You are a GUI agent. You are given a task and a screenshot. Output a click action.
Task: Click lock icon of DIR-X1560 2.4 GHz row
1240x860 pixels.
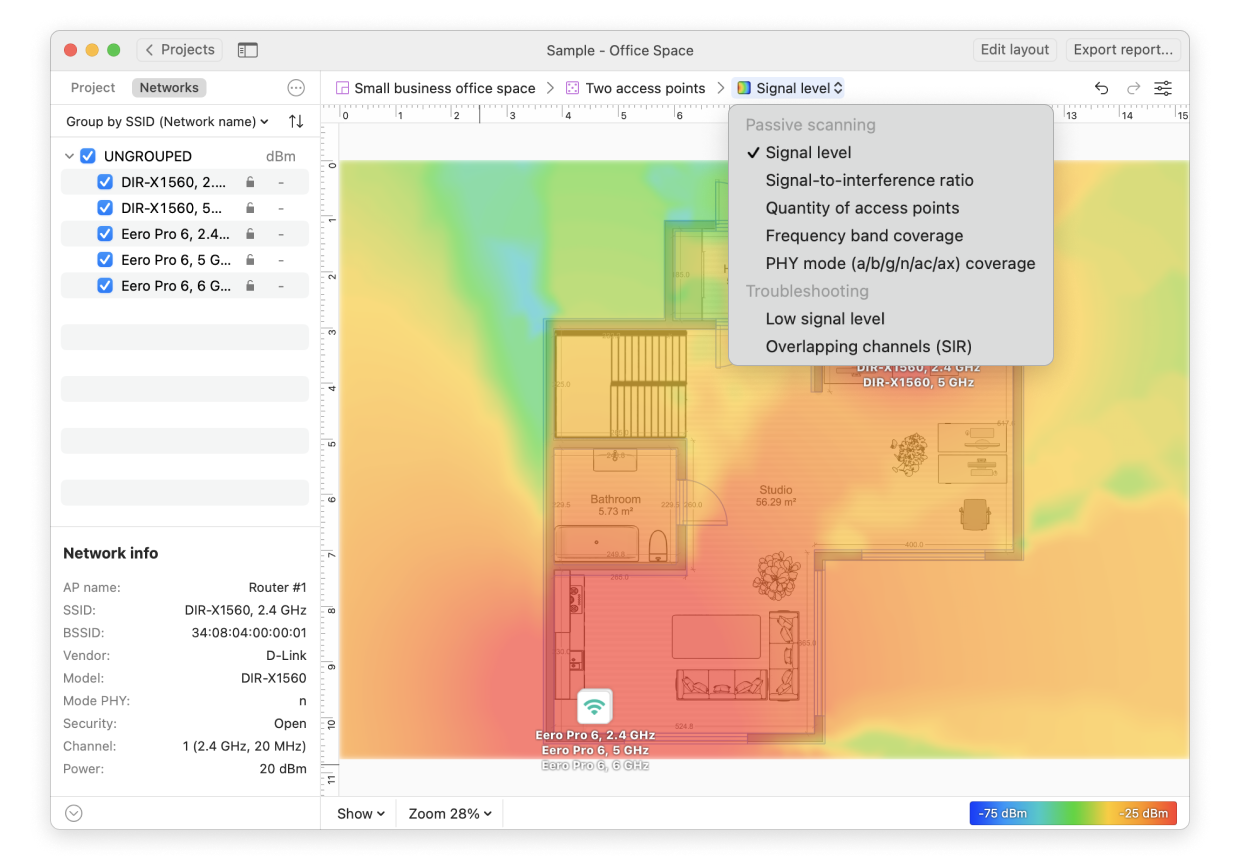(250, 182)
